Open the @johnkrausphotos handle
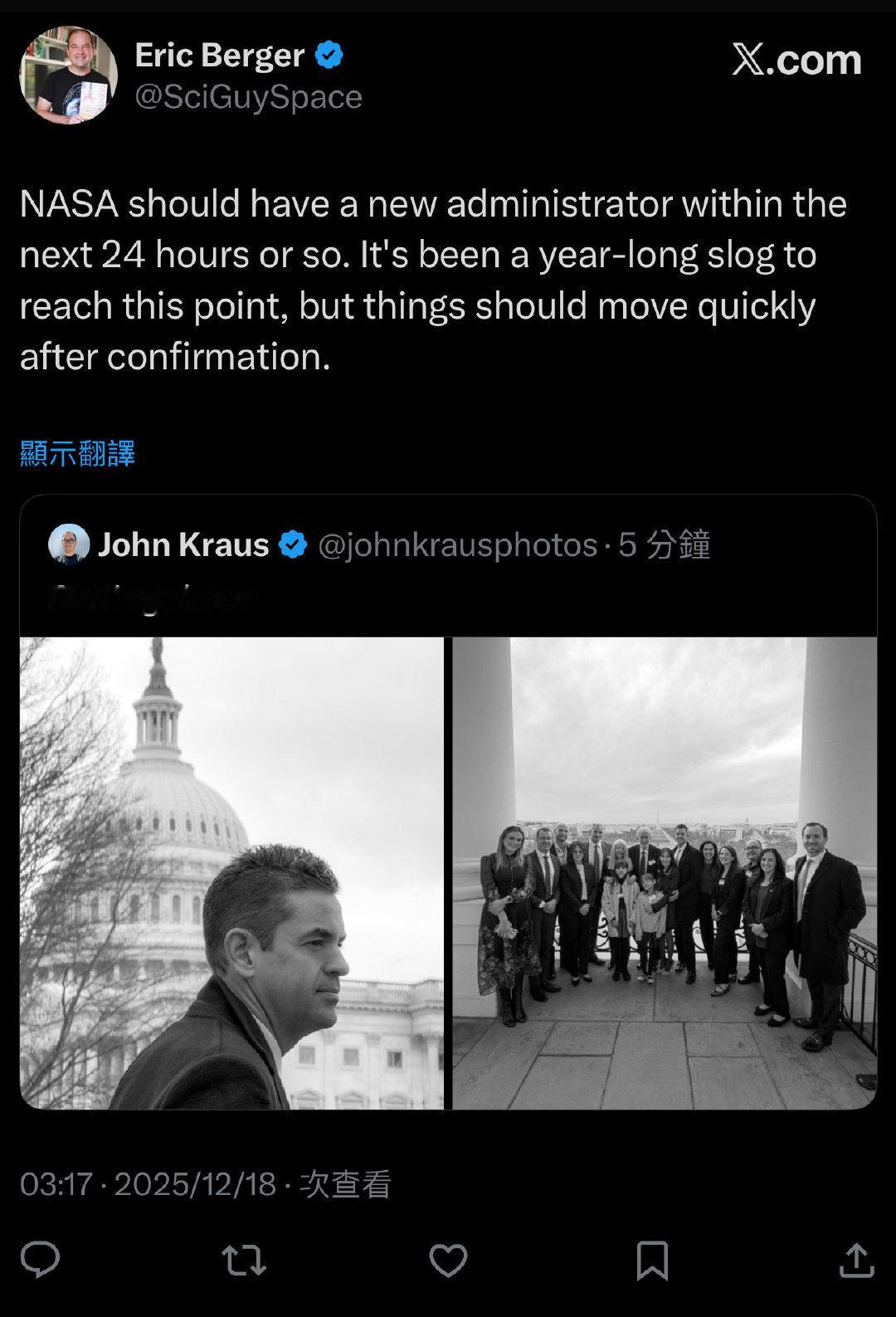 click(457, 545)
